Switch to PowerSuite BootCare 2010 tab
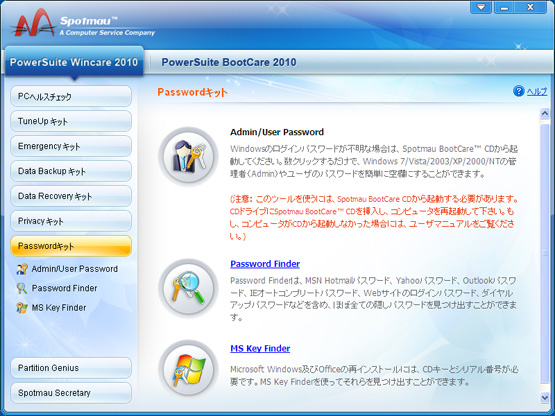The width and height of the screenshot is (555, 416). tap(229, 62)
